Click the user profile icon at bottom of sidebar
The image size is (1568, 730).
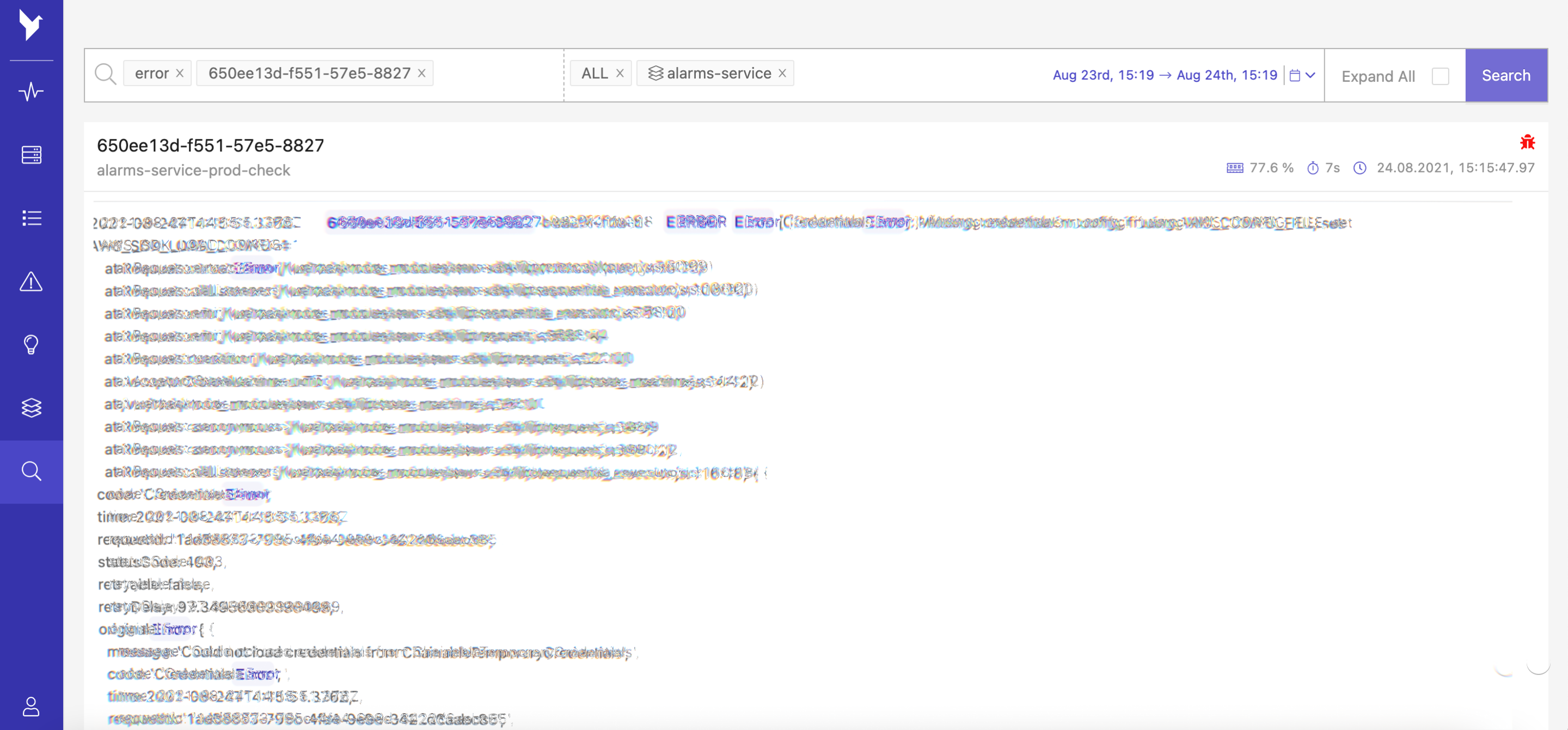(x=31, y=706)
